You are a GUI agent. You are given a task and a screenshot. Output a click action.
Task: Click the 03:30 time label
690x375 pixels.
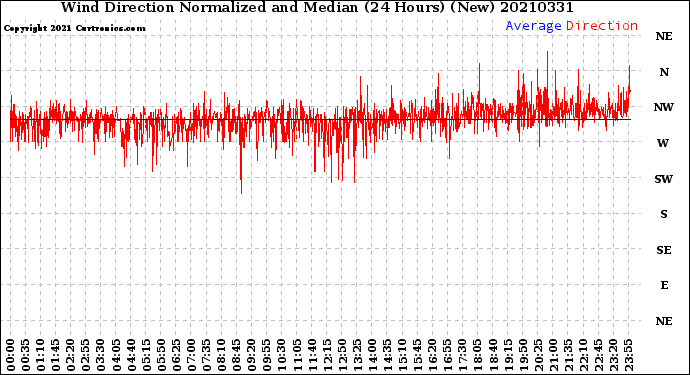click(101, 355)
